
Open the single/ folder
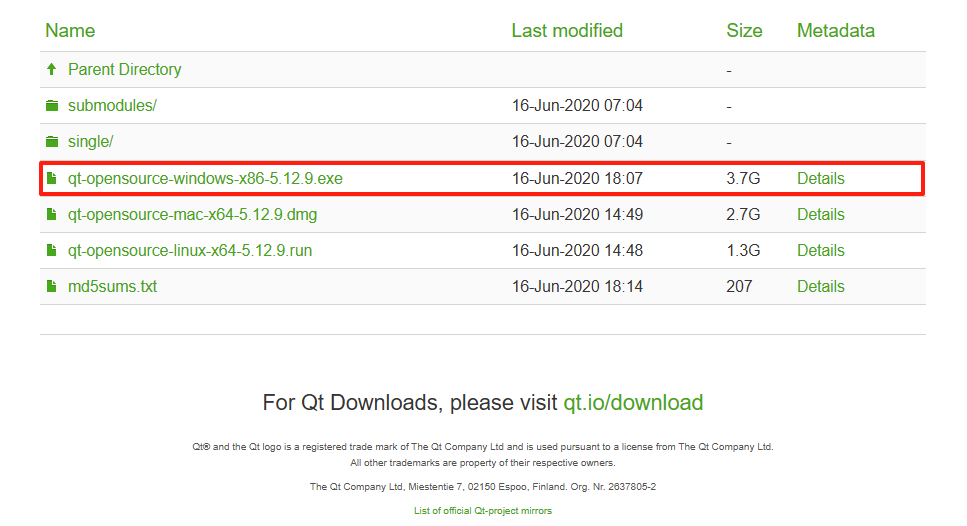coord(91,141)
